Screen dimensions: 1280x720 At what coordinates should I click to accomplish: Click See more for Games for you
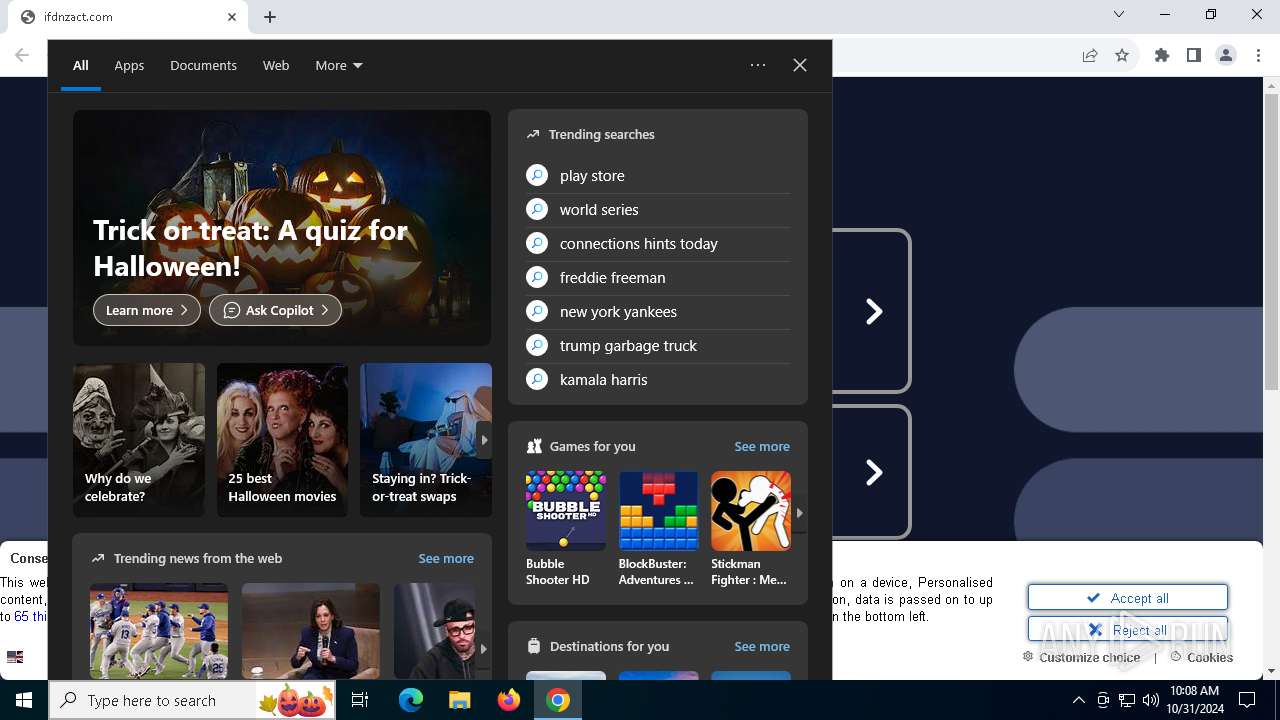(x=762, y=446)
